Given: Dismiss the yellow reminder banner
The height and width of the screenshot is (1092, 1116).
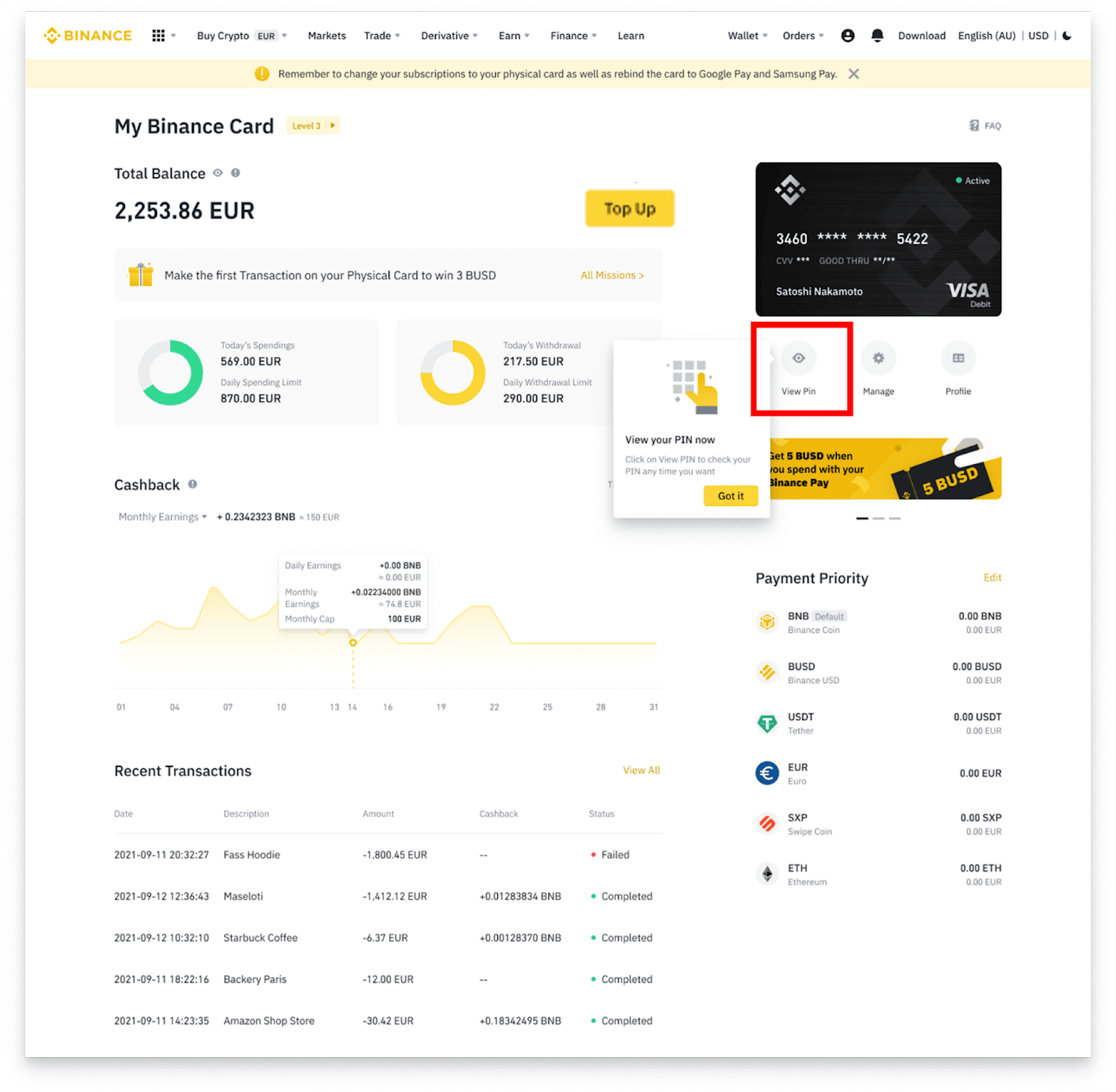Looking at the screenshot, I should click(x=854, y=74).
